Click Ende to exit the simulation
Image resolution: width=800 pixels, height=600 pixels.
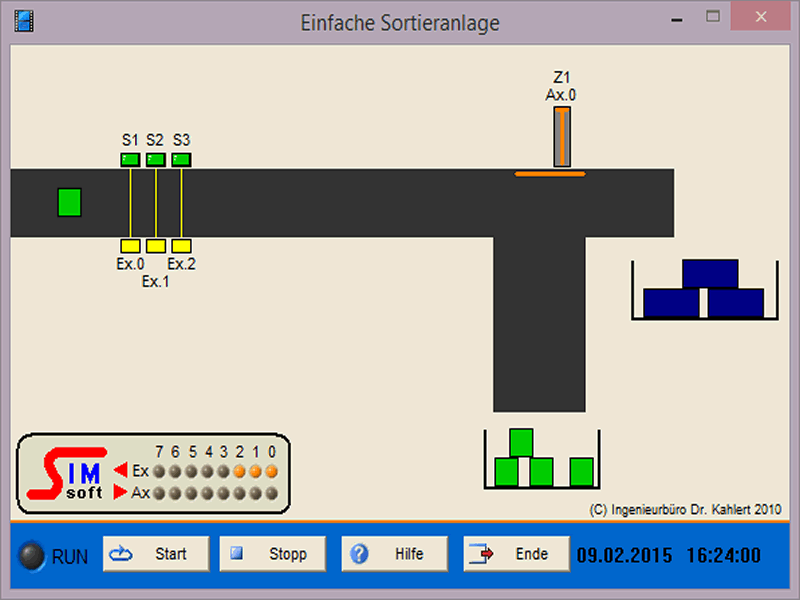pos(514,554)
